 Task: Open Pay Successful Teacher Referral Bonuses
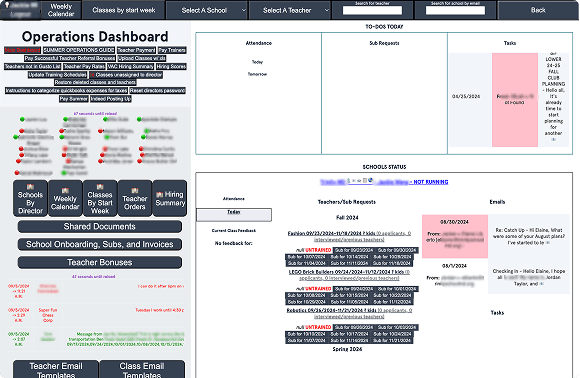pyautogui.click(x=70, y=58)
